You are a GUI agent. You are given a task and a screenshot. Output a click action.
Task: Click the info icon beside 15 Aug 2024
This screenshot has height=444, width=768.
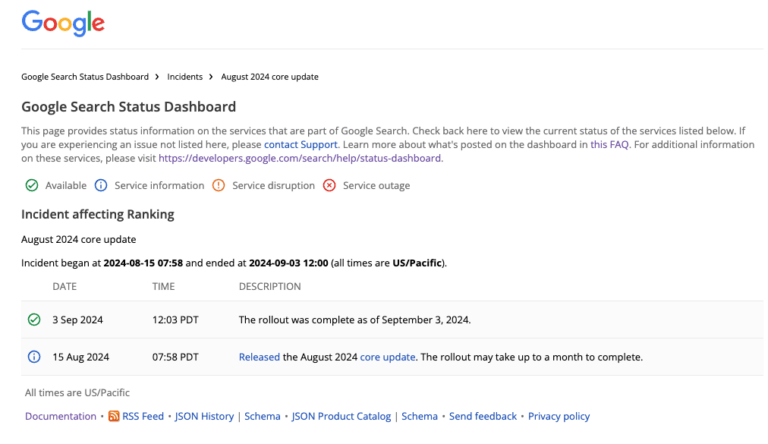tap(34, 357)
